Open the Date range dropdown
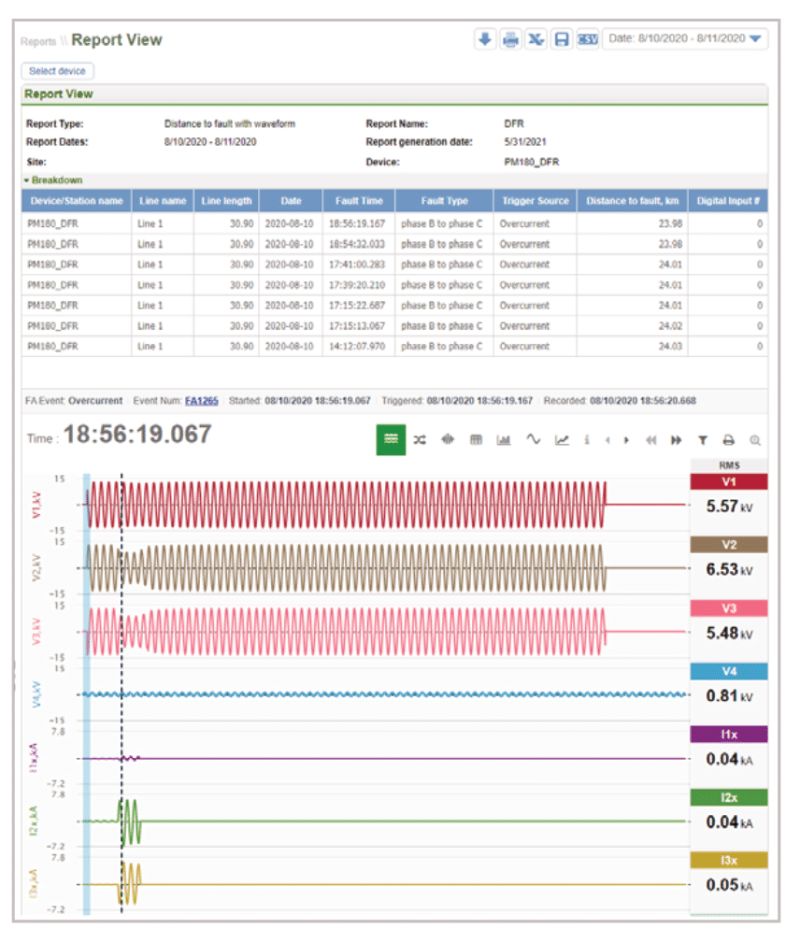This screenshot has width=800, height=943. [686, 39]
